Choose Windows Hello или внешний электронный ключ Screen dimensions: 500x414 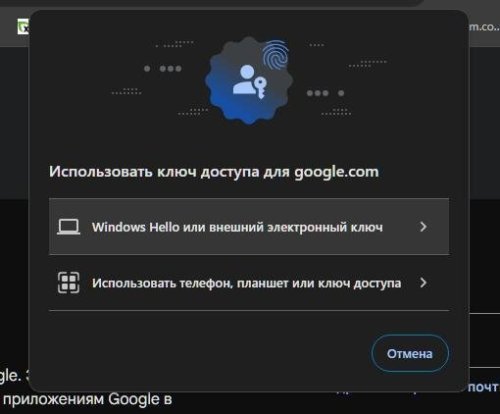[249, 227]
